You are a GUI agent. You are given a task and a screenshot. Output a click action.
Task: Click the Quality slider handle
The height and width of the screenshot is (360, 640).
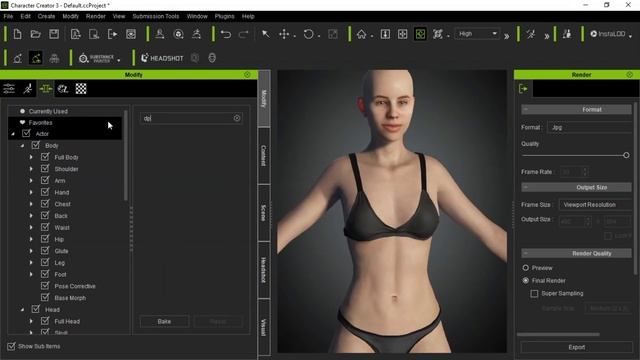pyautogui.click(x=626, y=155)
